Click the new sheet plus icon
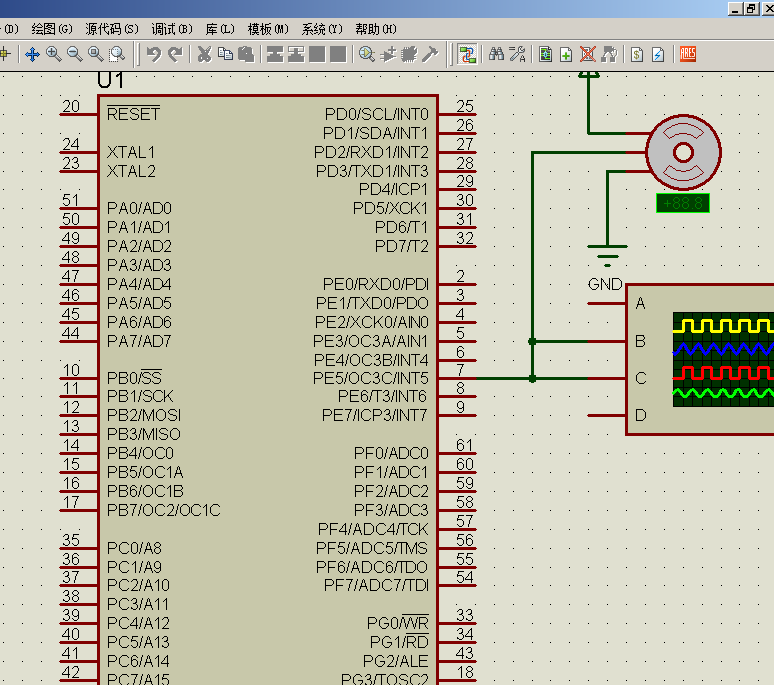This screenshot has width=774, height=685. [x=566, y=54]
